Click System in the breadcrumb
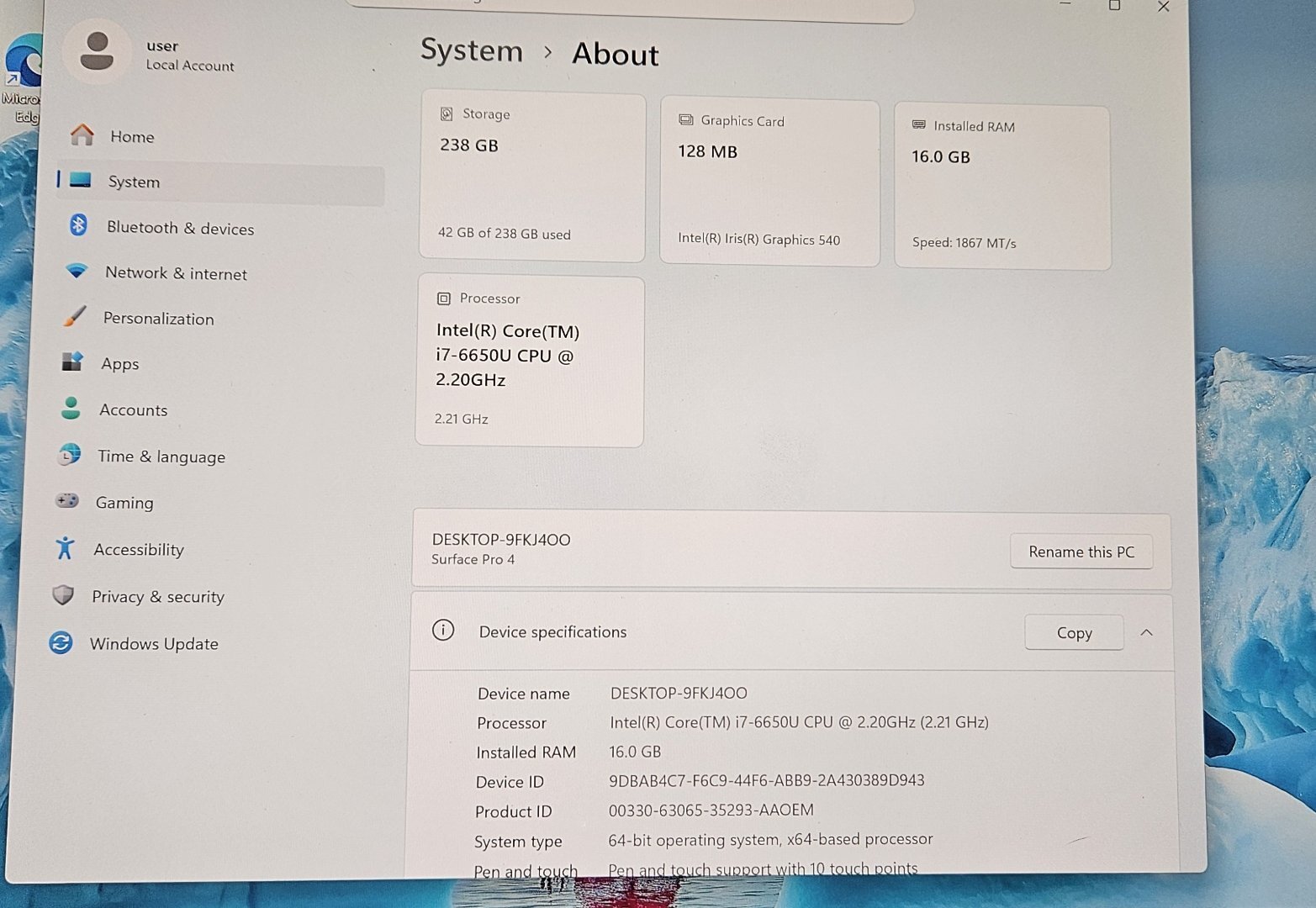The image size is (1316, 908). tap(471, 50)
